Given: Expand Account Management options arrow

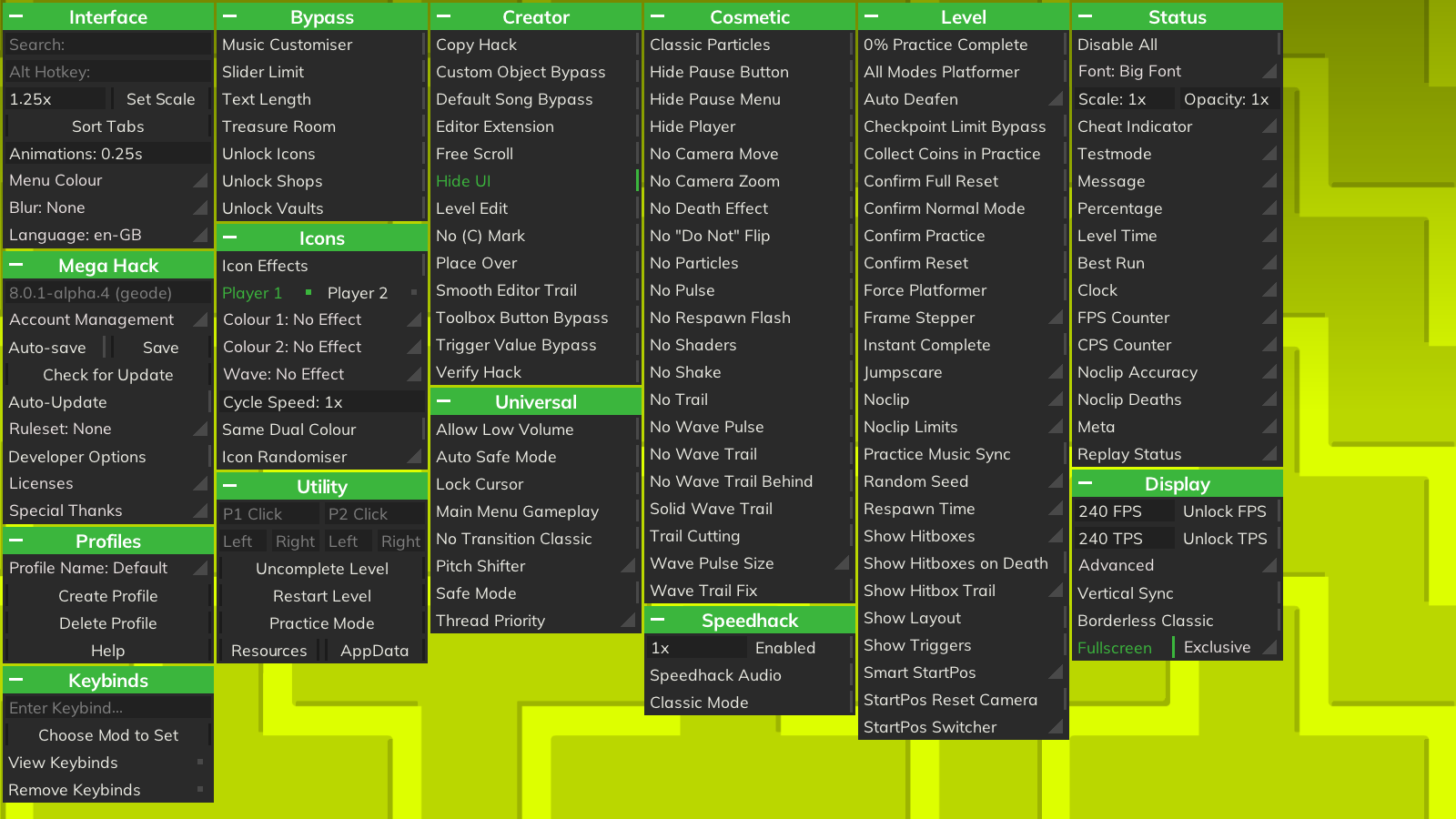Looking at the screenshot, I should click(200, 319).
